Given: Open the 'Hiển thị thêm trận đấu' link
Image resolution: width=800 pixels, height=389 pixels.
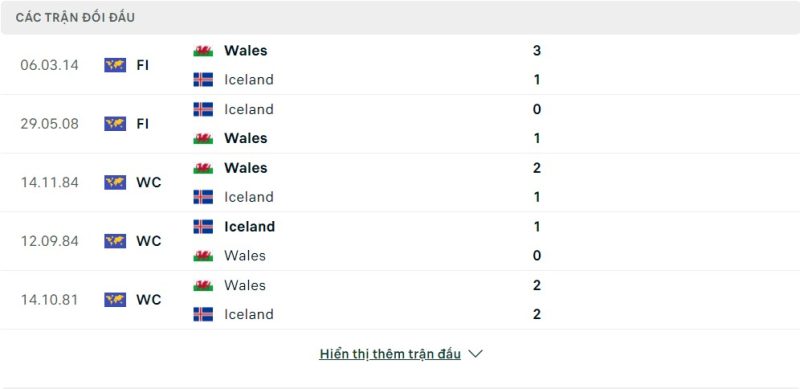Looking at the screenshot, I should pos(390,354).
